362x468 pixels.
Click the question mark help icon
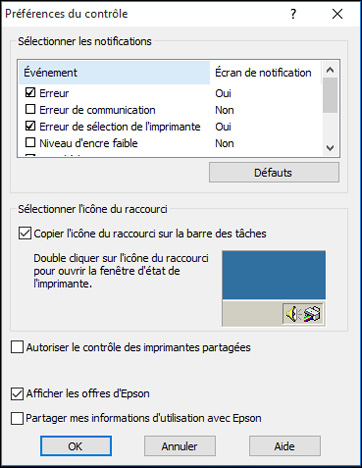coord(293,14)
